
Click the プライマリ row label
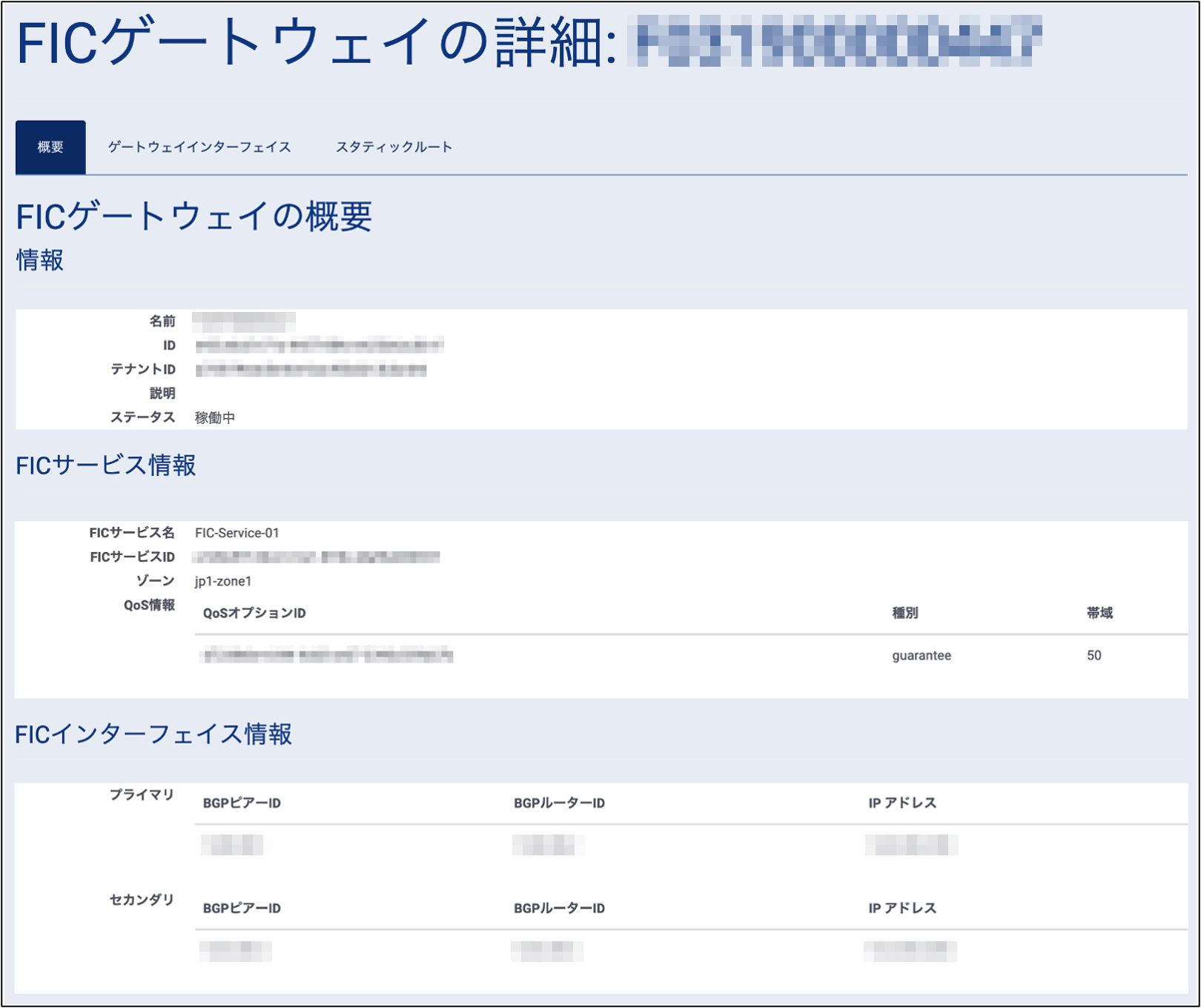click(x=142, y=795)
